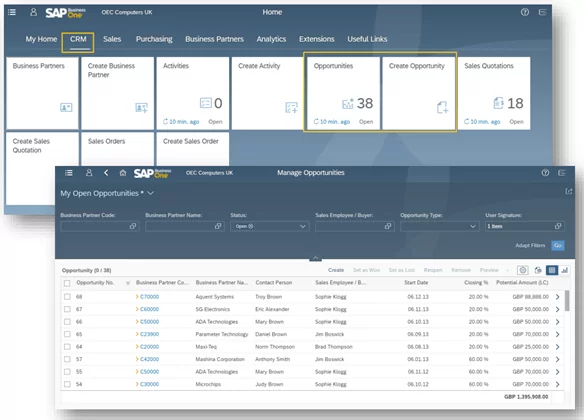The image size is (584, 420).
Task: Check the box for opportunity 54
Action: click(x=67, y=384)
